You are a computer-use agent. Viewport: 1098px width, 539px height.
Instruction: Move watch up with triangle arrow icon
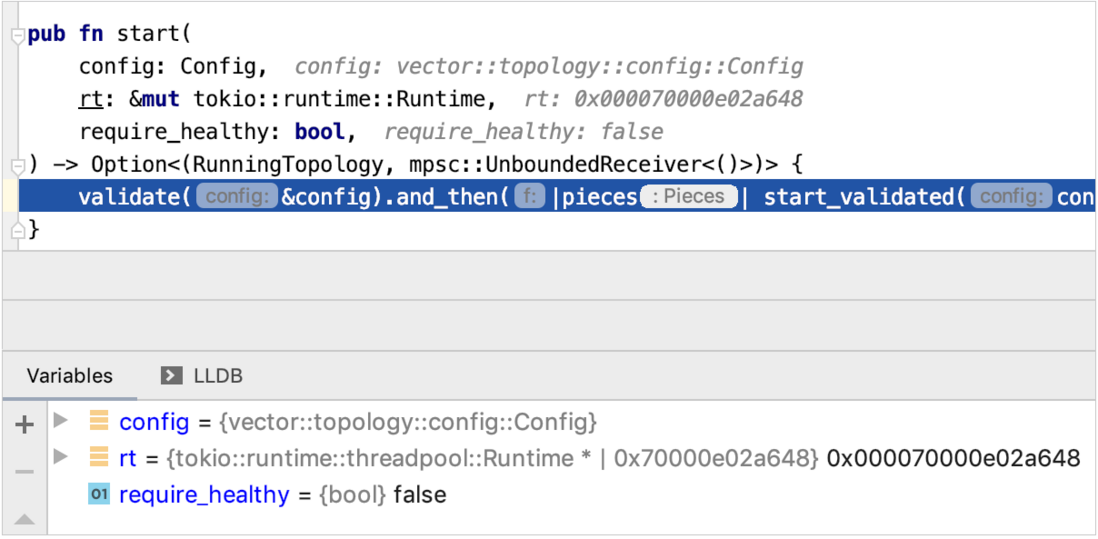point(25,519)
